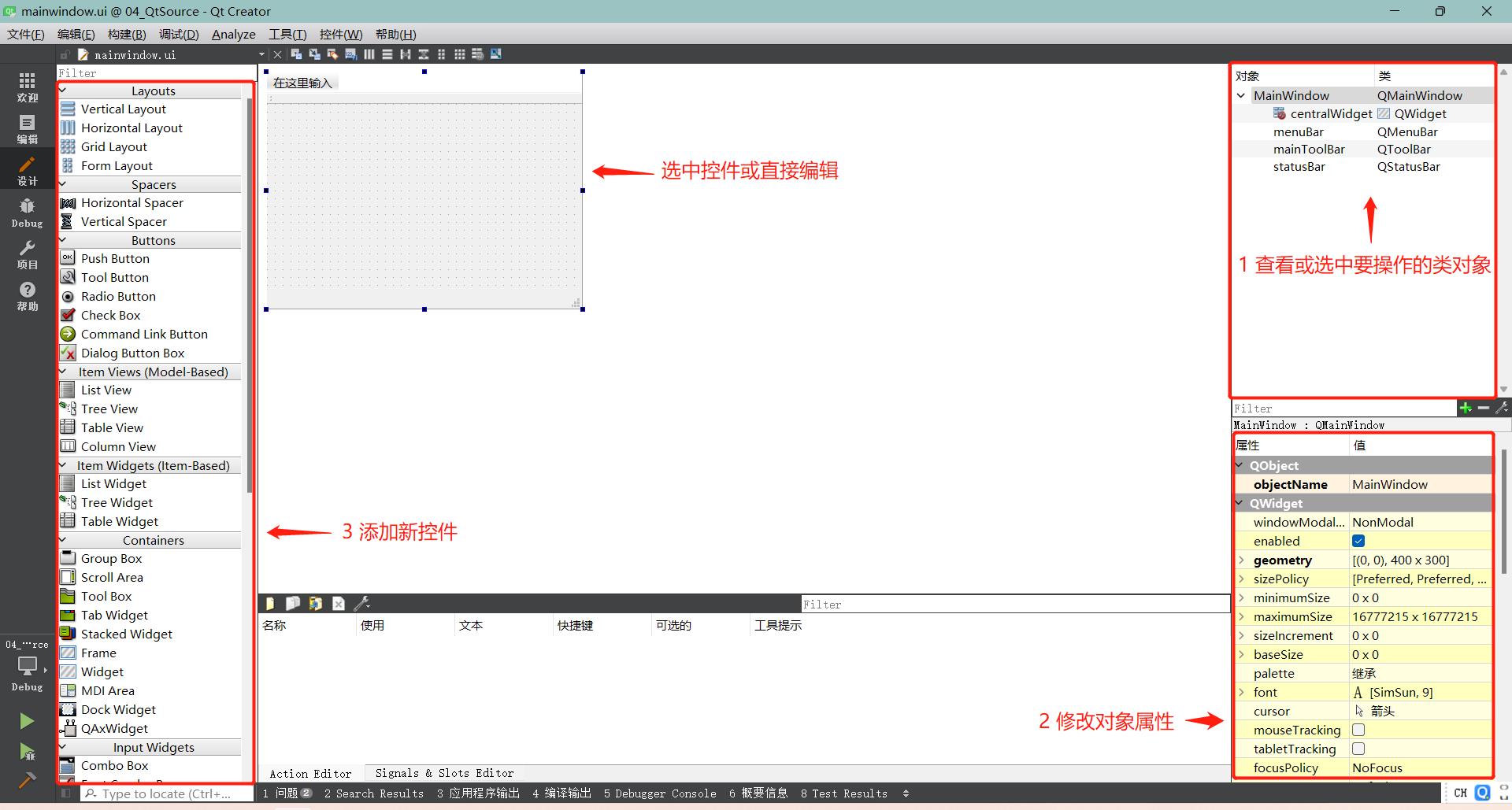Viewport: 1512px width, 810px height.
Task: Select Edit Signals/Slots toolbar icon
Action: [x=314, y=54]
